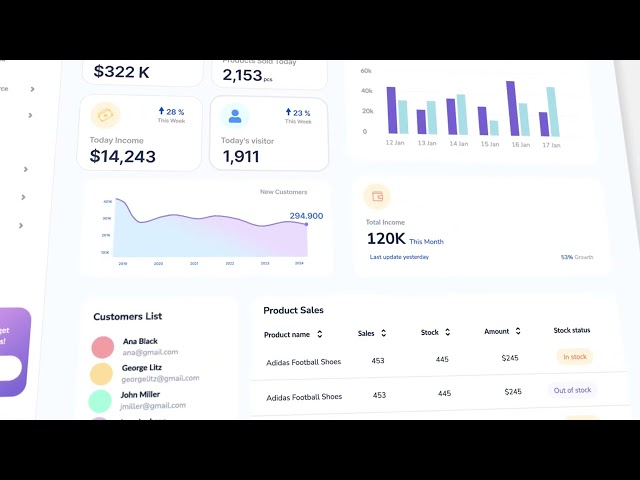This screenshot has width=640, height=480.
Task: Click the up arrow beside 28 %
Action: pyautogui.click(x=161, y=111)
